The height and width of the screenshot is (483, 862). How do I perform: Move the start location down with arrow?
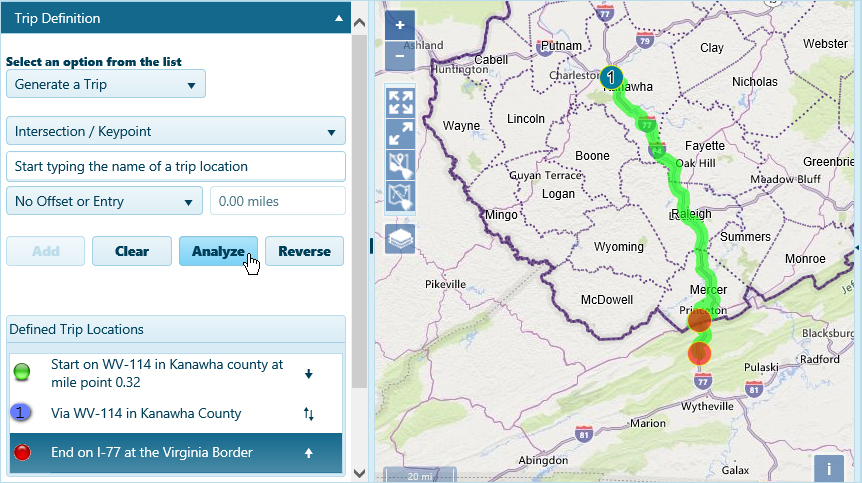pyautogui.click(x=308, y=374)
